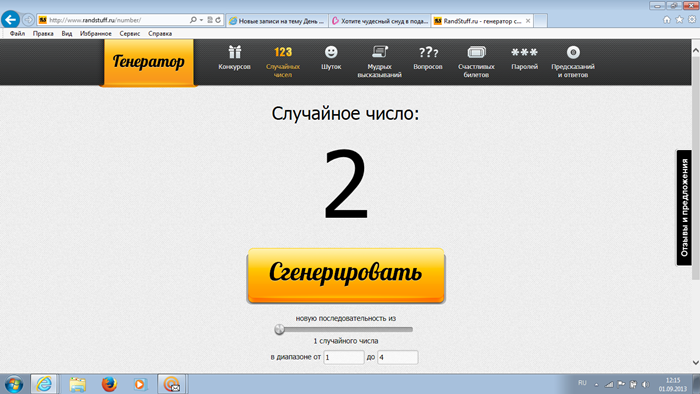The width and height of the screenshot is (700, 394).
Task: Click the network signal tray icon
Action: (x=609, y=384)
